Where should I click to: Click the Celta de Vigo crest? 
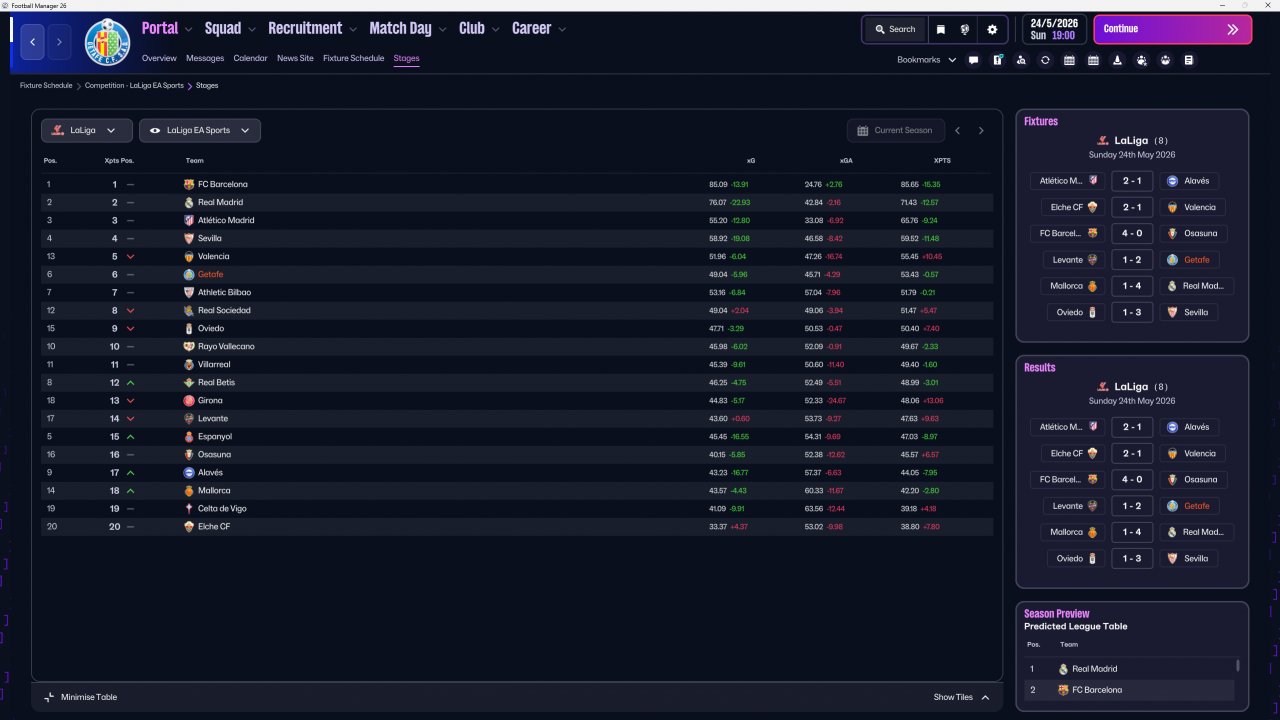coord(189,509)
